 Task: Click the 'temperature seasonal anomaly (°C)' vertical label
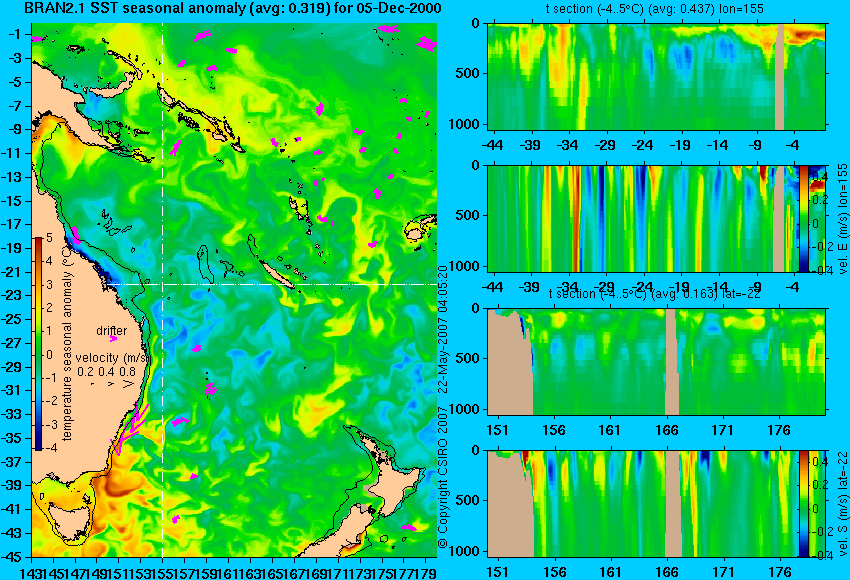pyautogui.click(x=68, y=344)
